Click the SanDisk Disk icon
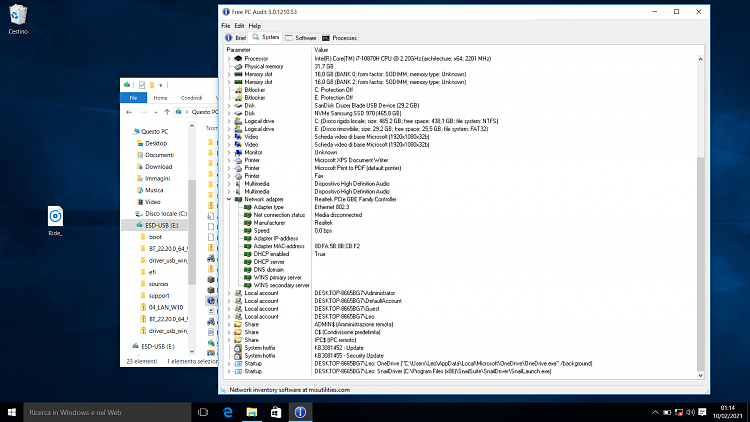The height and width of the screenshot is (422, 750). tap(238, 106)
